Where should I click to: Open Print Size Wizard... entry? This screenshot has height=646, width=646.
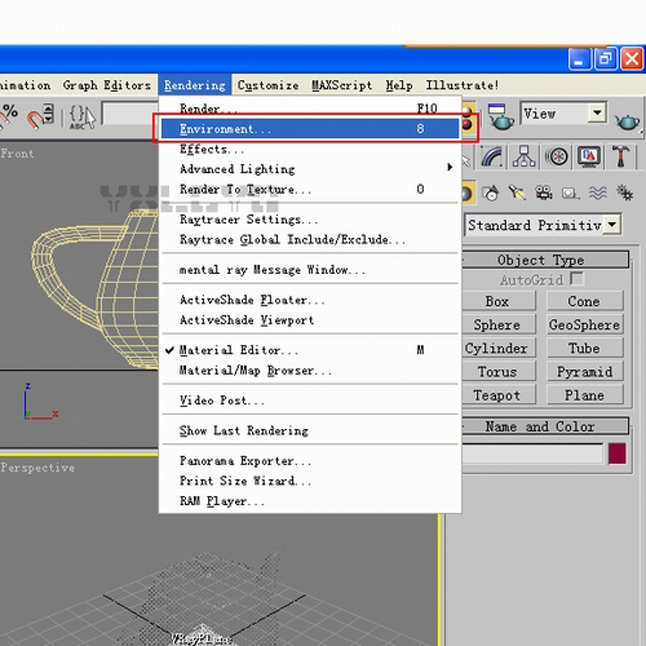310,481
